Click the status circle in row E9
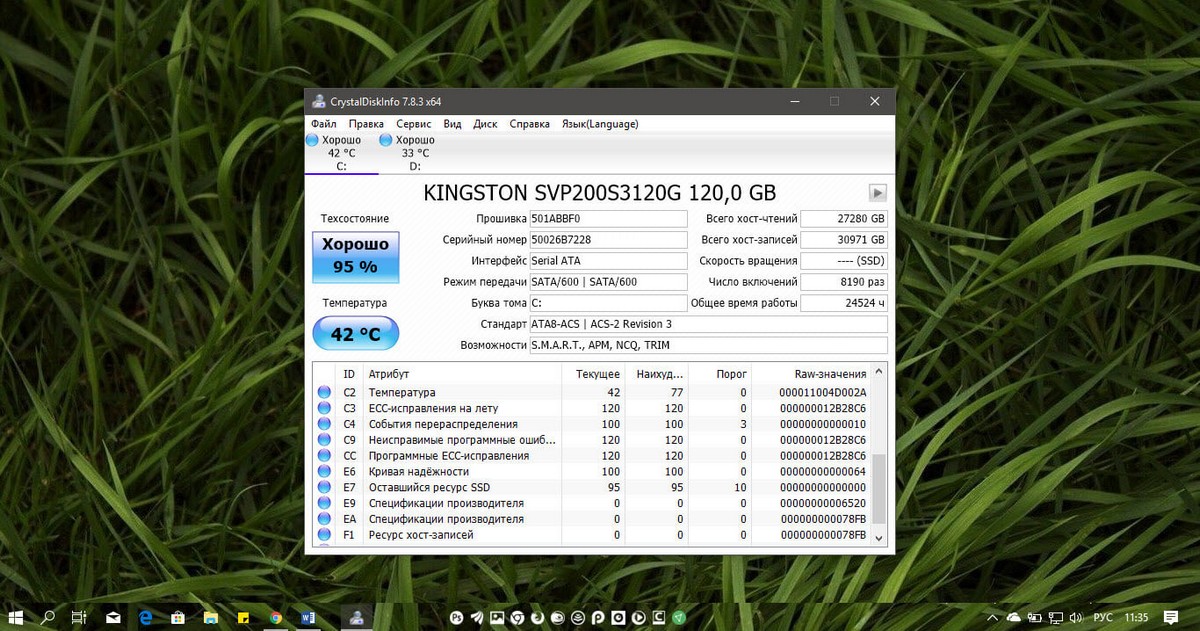 324,504
